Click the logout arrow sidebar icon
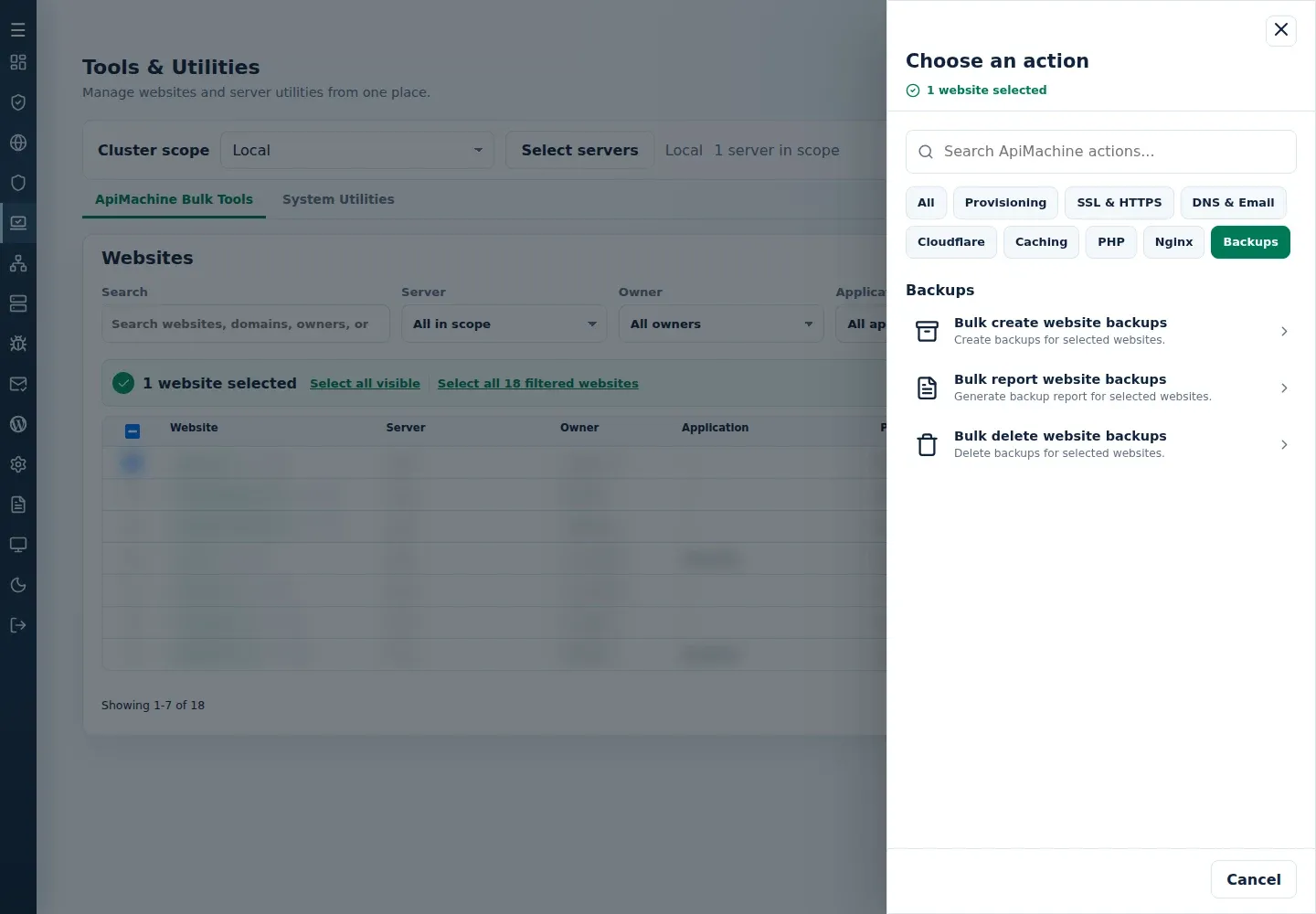Screen dimensions: 1316x914 [18, 625]
